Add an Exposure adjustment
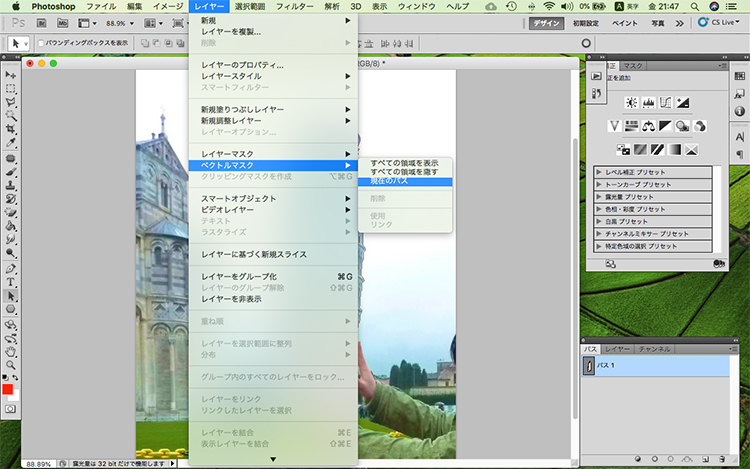 click(683, 102)
